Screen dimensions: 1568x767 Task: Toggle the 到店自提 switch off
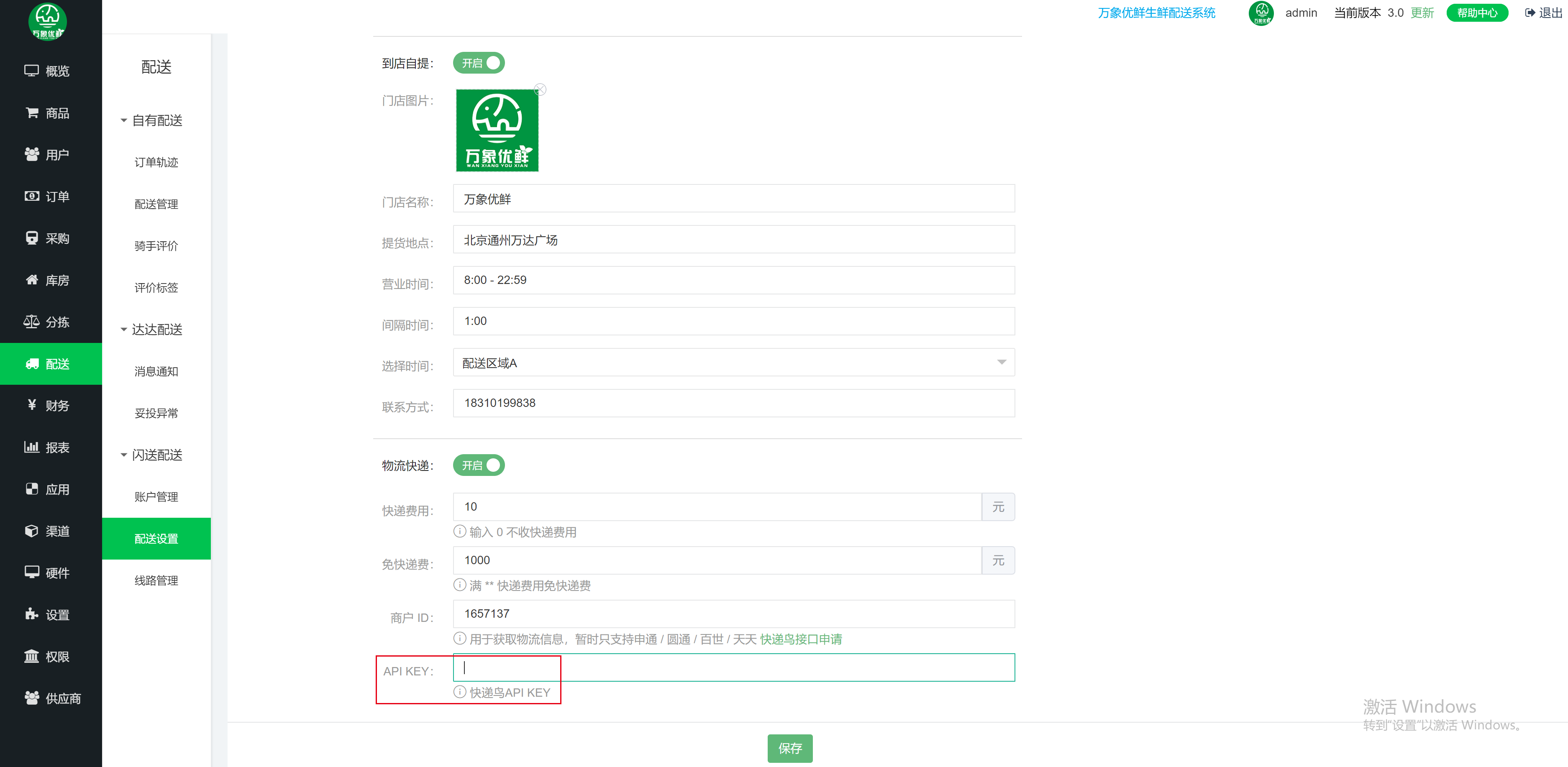479,63
